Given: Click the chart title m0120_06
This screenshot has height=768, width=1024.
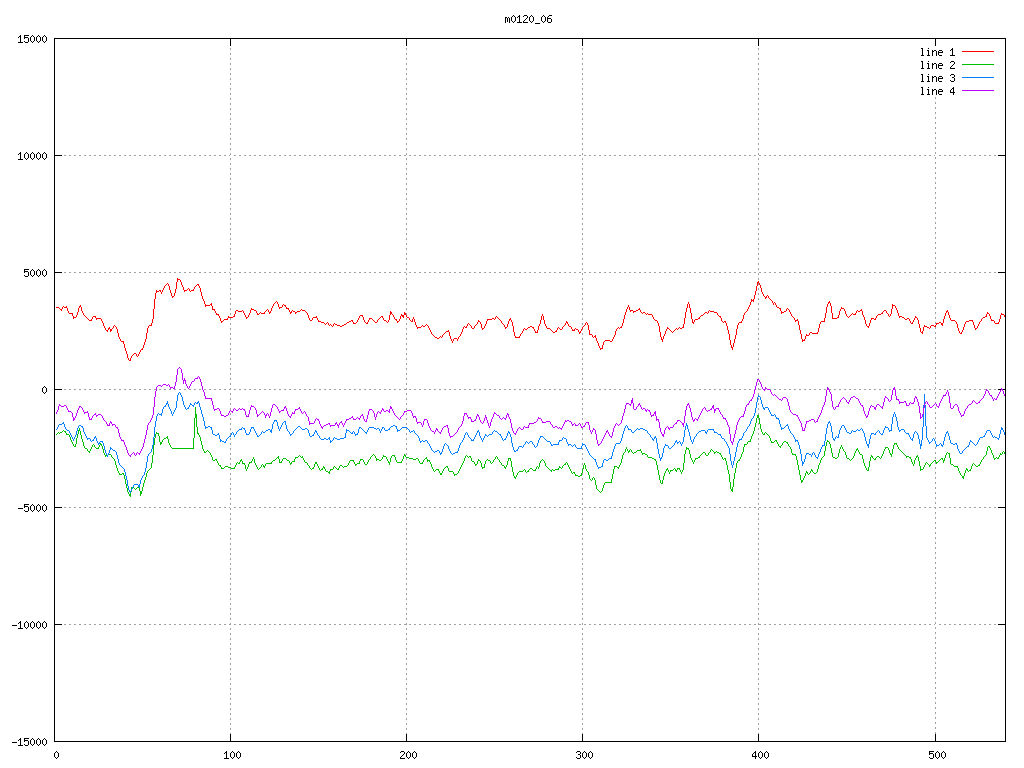Looking at the screenshot, I should click(528, 20).
